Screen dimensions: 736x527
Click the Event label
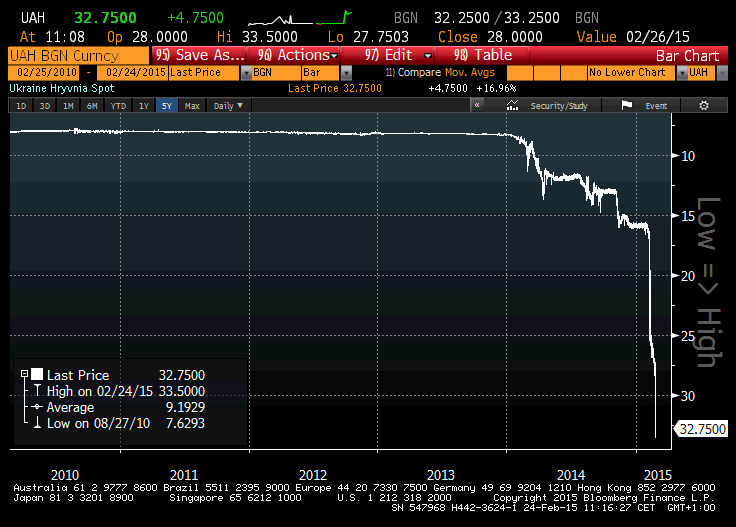pyautogui.click(x=656, y=106)
